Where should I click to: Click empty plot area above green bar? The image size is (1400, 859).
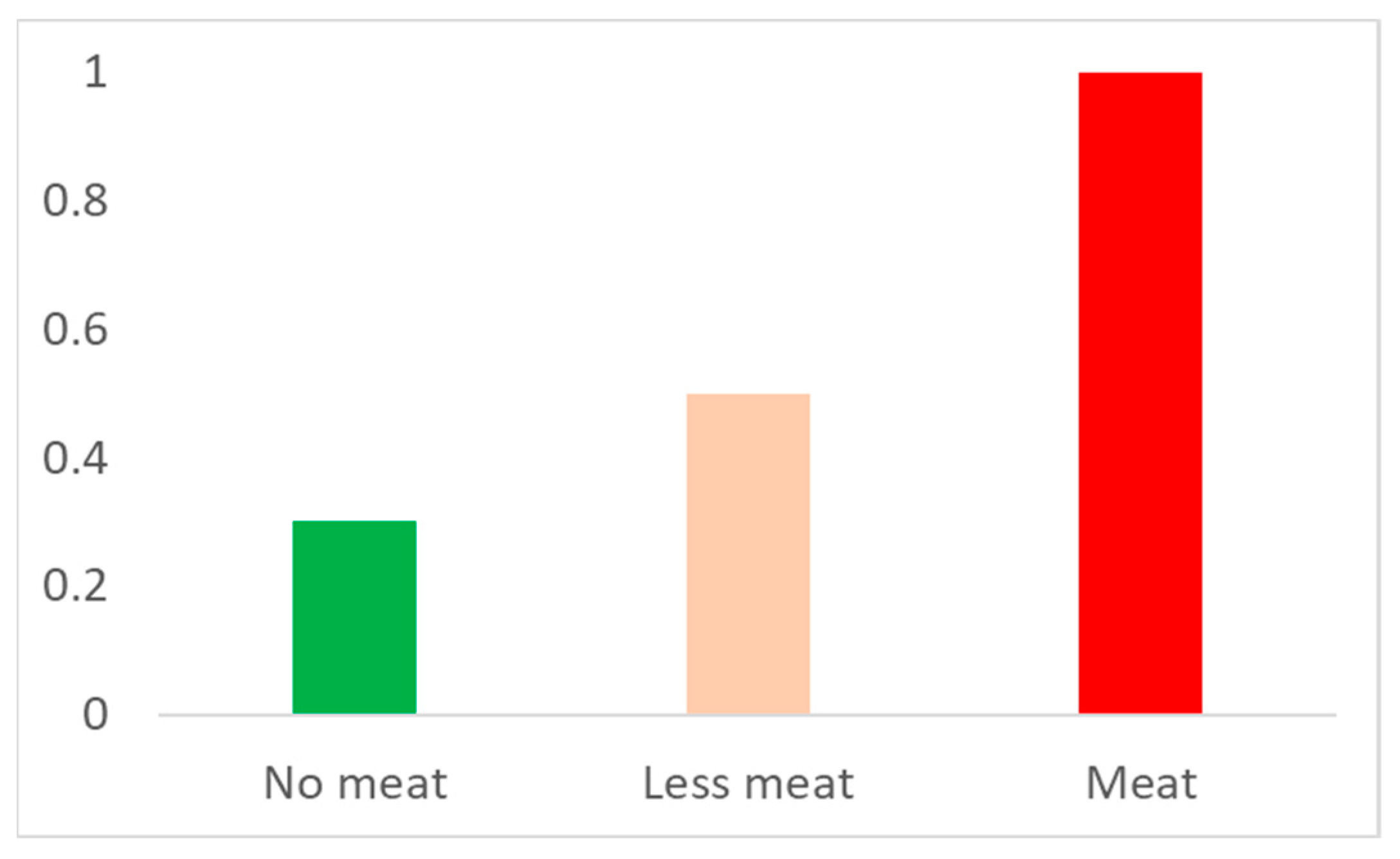tap(354, 321)
